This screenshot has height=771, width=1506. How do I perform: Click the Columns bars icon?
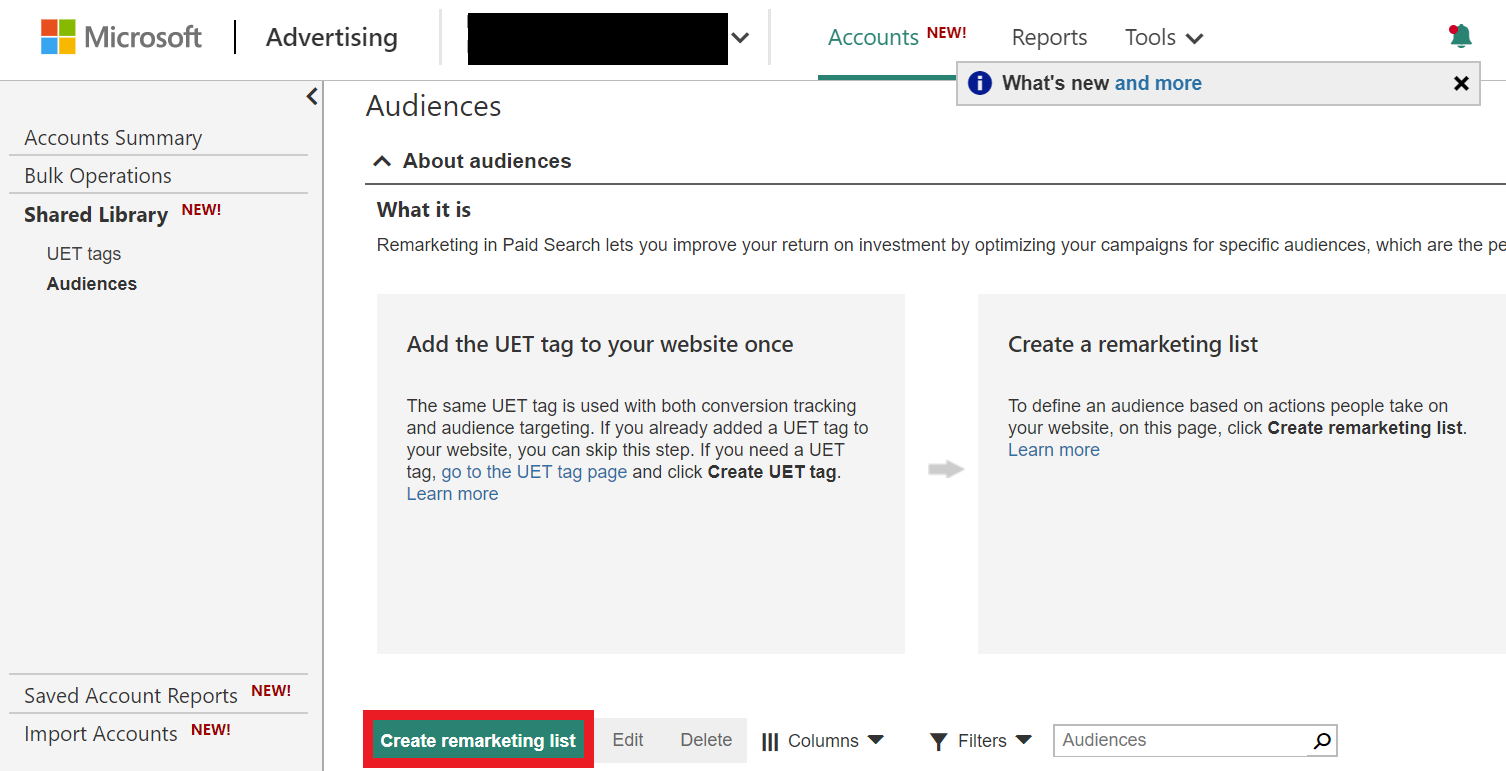point(770,741)
